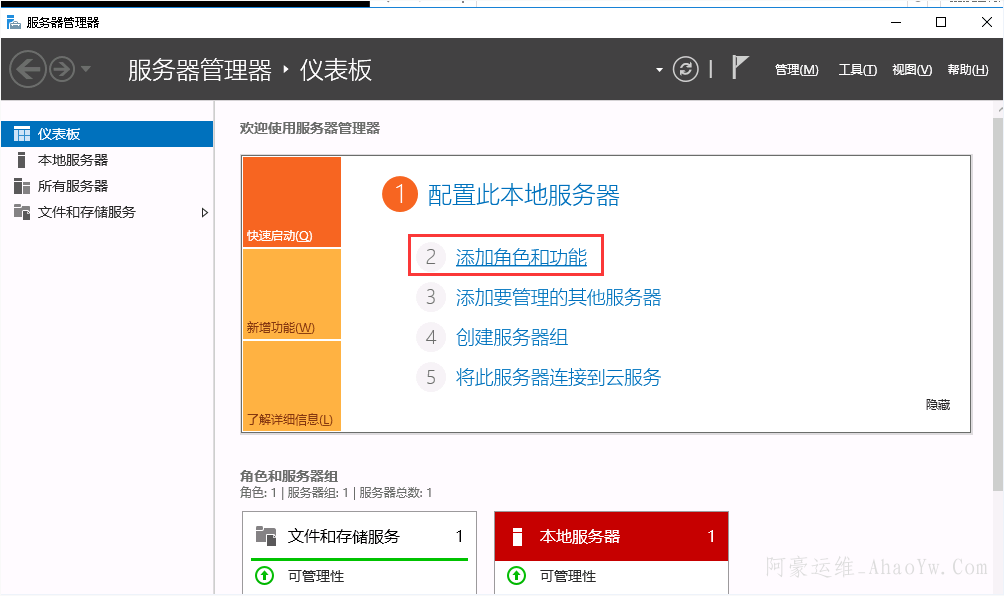Open the notifications flag icon
Screen dimensions: 1004x596
740,68
